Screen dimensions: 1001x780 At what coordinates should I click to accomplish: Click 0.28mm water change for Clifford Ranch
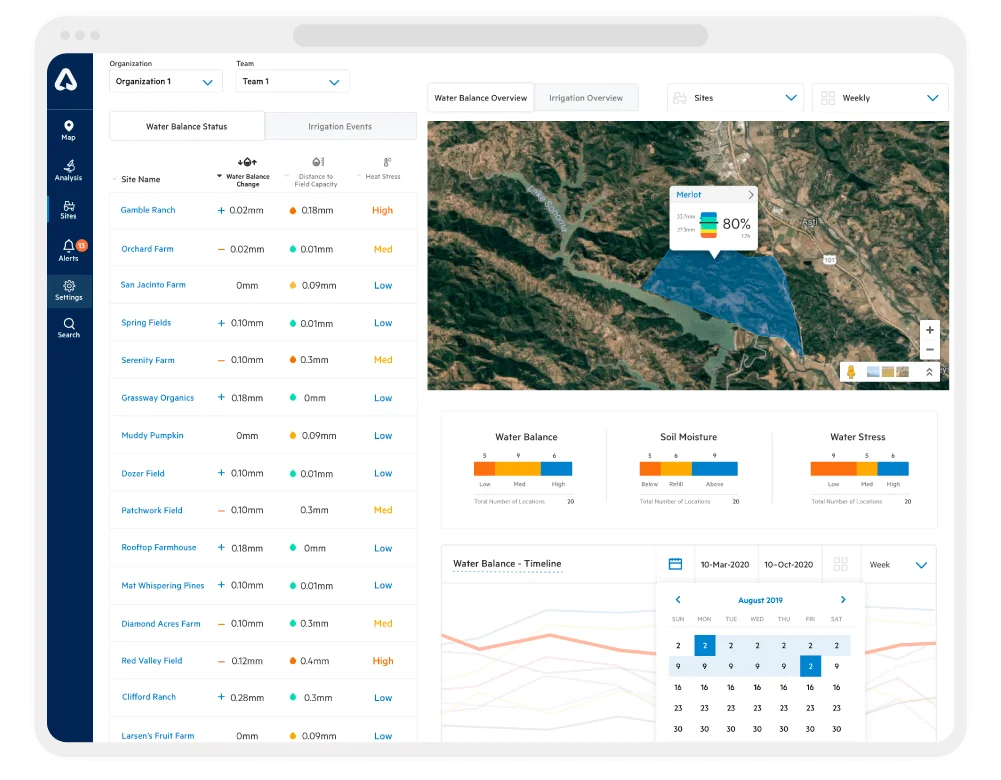point(246,698)
